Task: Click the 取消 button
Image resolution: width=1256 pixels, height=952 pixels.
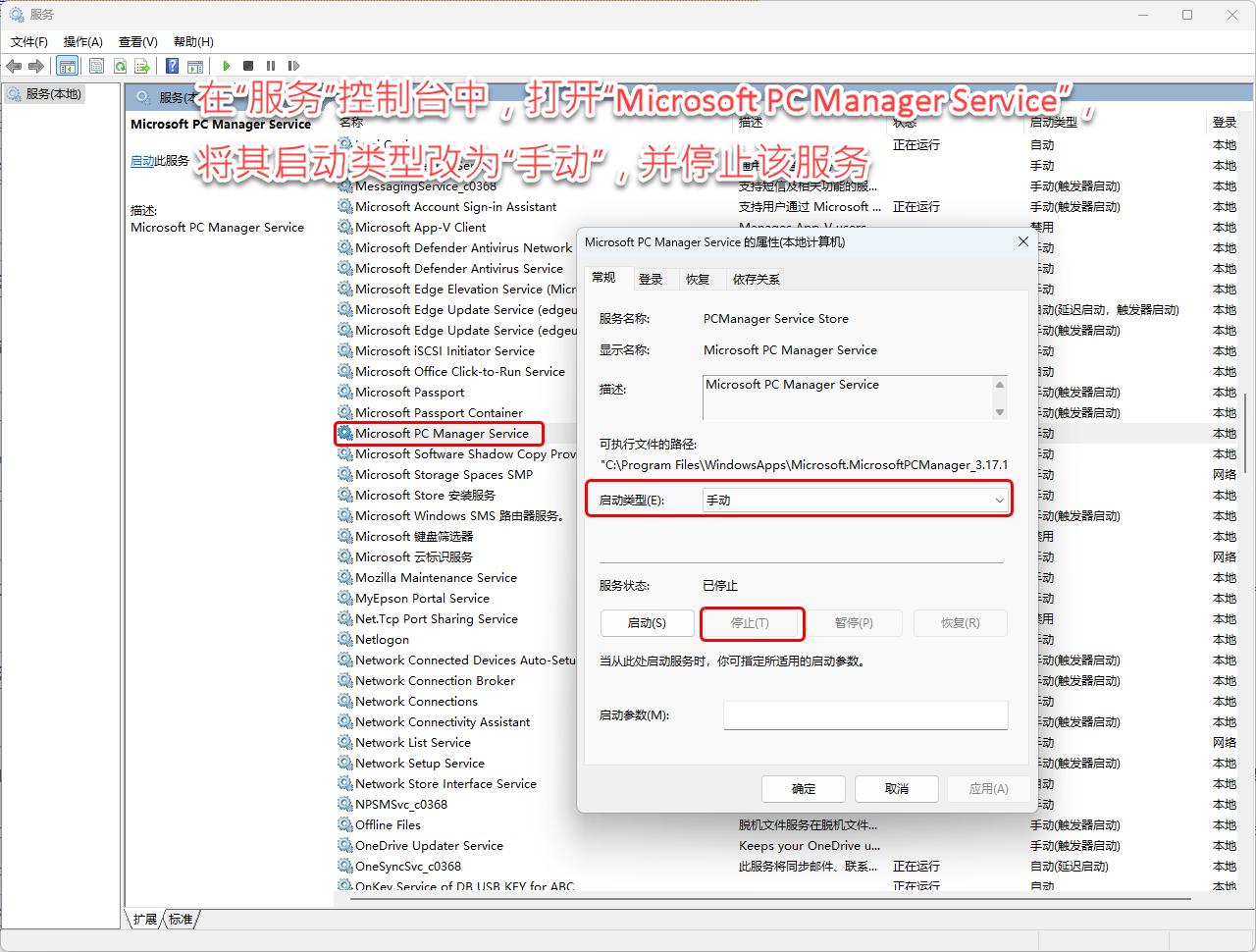Action: [897, 789]
